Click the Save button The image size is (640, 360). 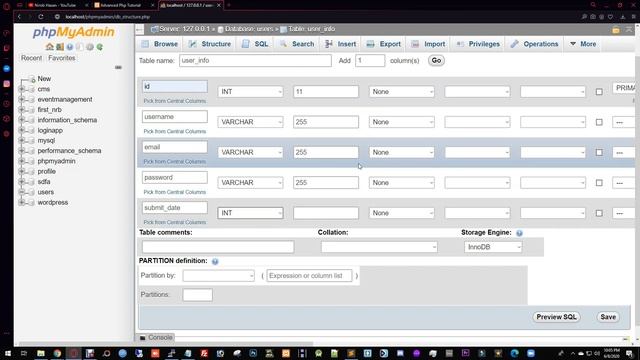tap(608, 317)
